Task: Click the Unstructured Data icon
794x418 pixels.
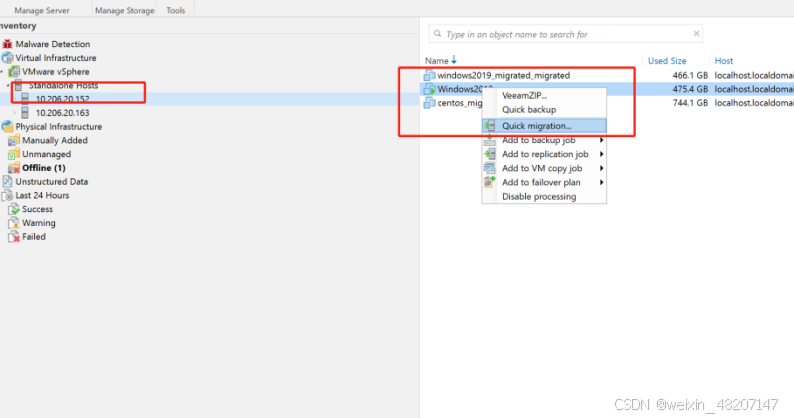Action: (7, 181)
